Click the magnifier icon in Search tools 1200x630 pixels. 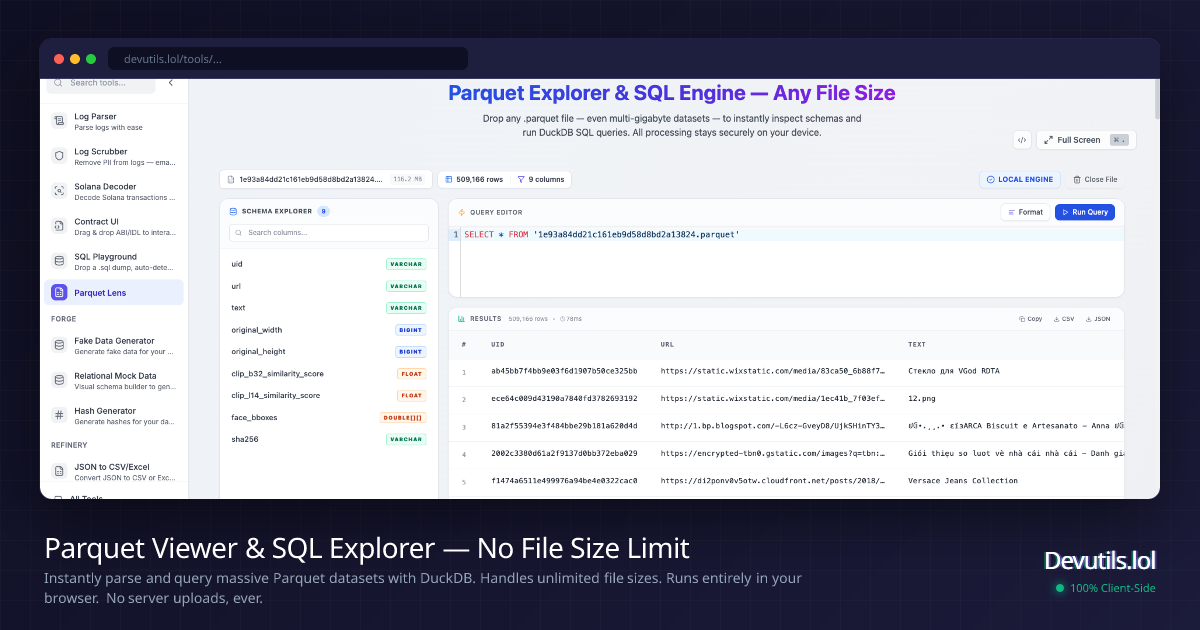point(60,83)
